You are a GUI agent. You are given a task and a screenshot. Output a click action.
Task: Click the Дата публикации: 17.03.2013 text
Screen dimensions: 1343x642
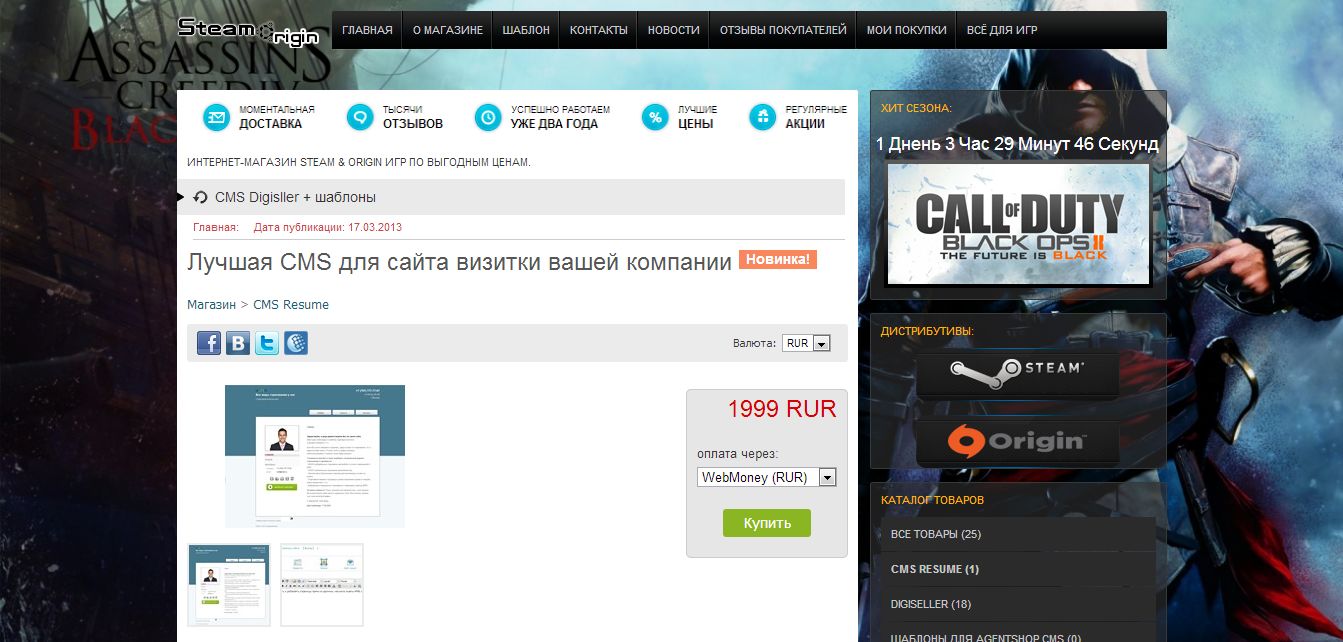328,228
